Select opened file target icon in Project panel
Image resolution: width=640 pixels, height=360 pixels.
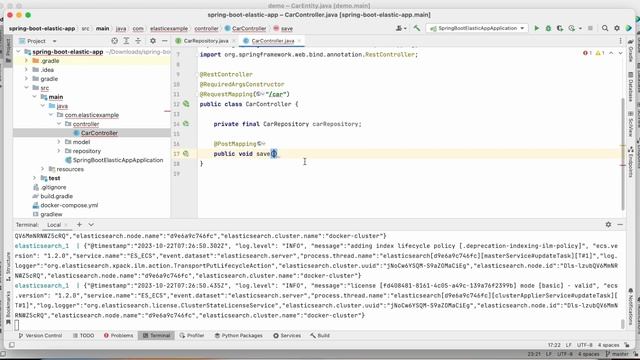tap(115, 41)
